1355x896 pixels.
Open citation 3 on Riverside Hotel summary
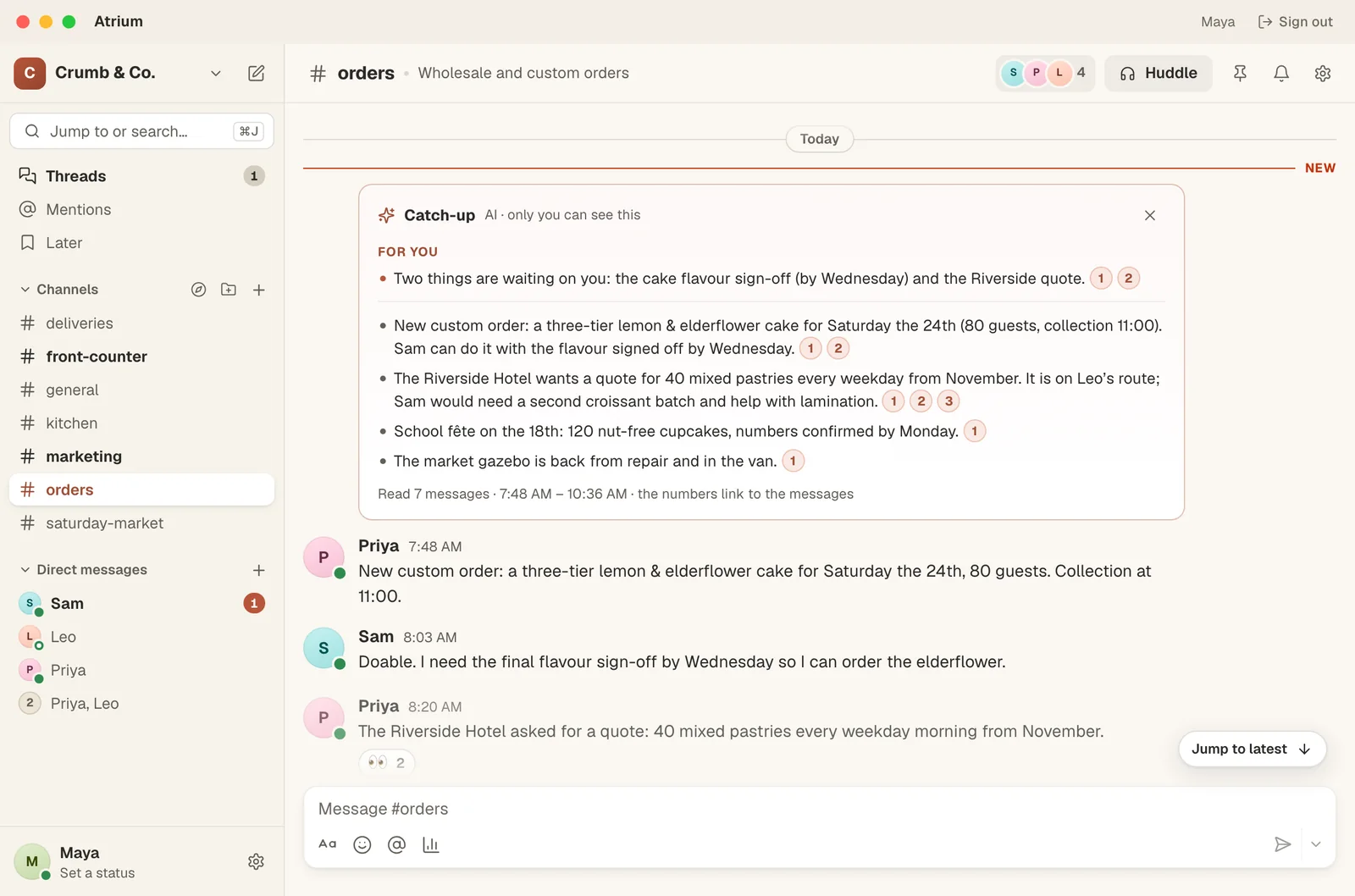click(948, 401)
